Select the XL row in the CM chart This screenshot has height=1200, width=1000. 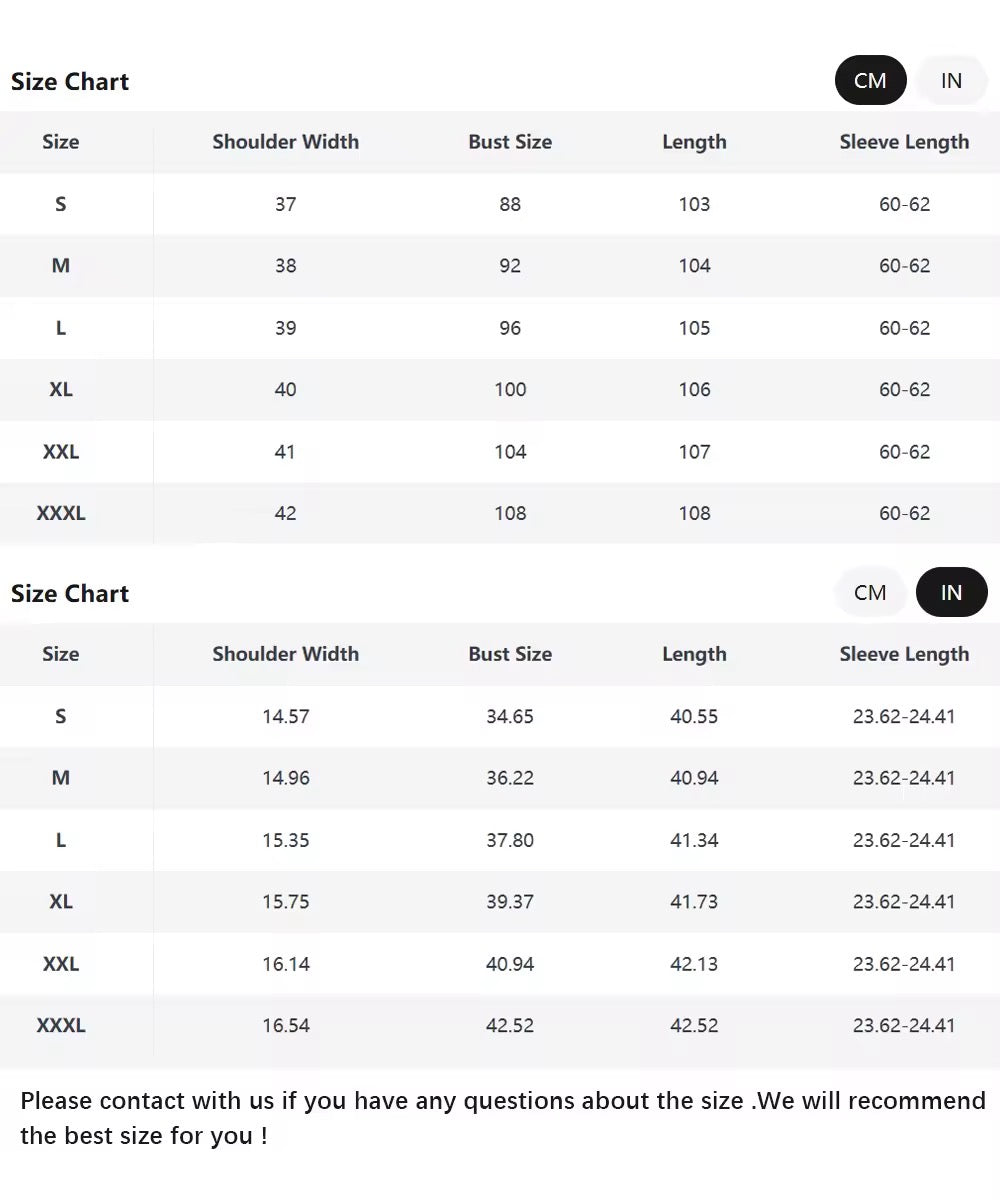(61, 390)
